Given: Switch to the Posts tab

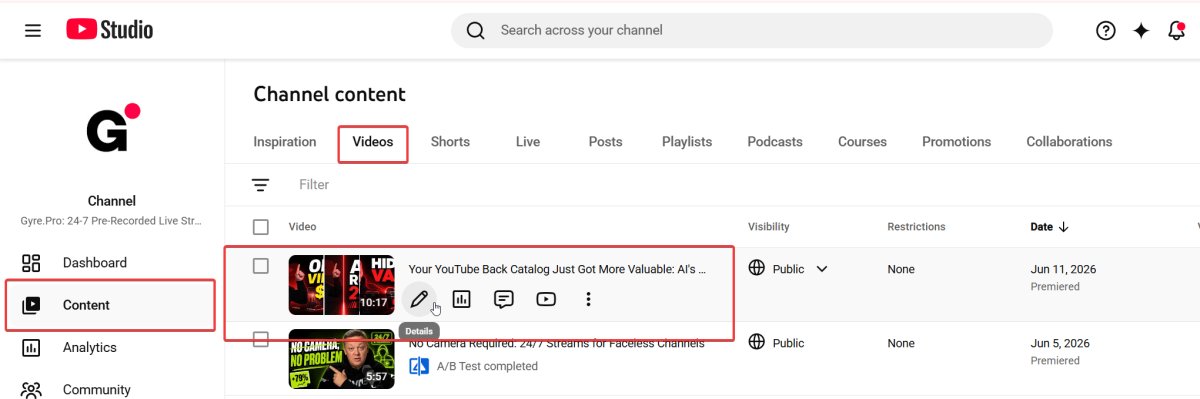Looking at the screenshot, I should click(605, 142).
